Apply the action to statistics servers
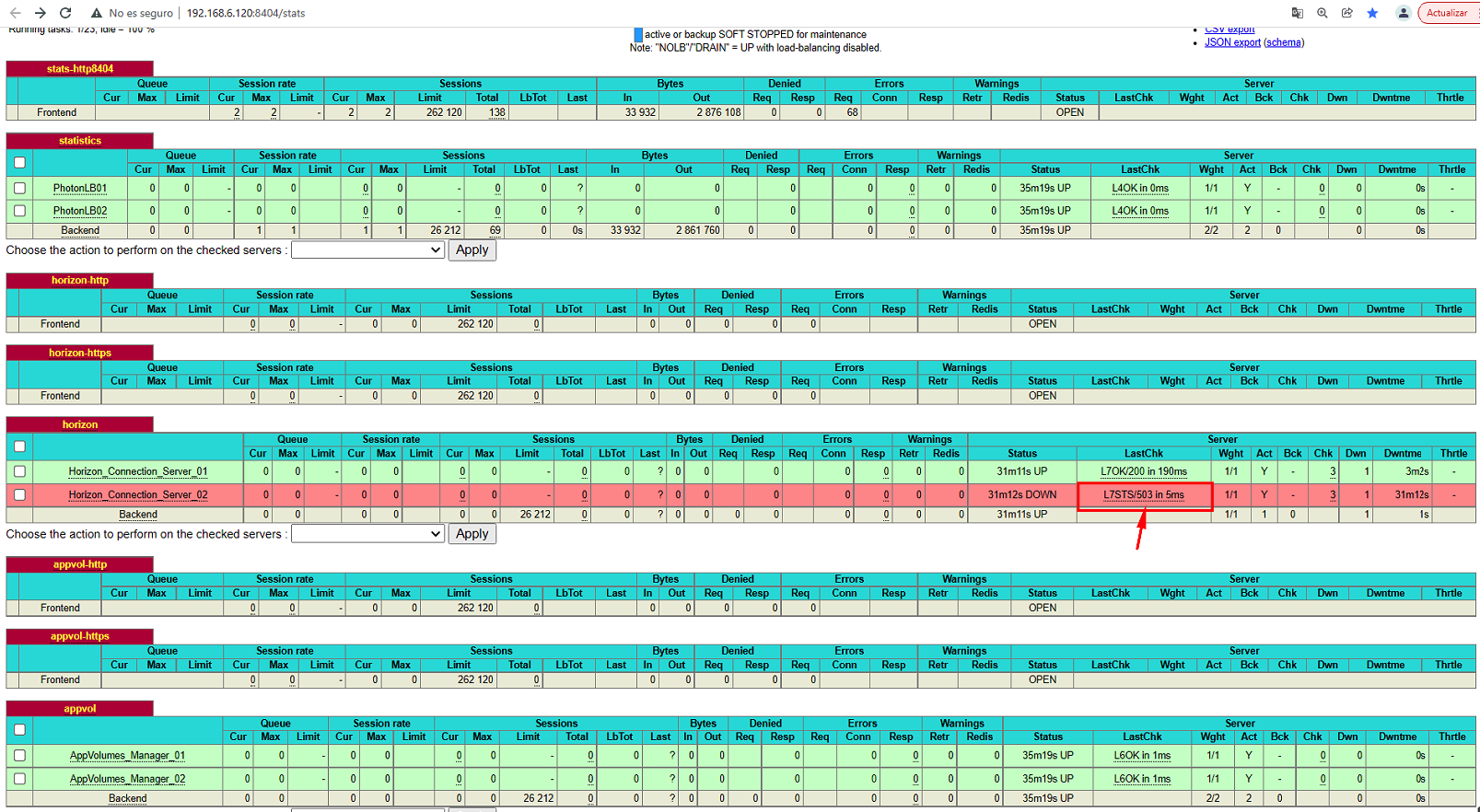Image resolution: width=1480 pixels, height=812 pixels. click(x=472, y=249)
